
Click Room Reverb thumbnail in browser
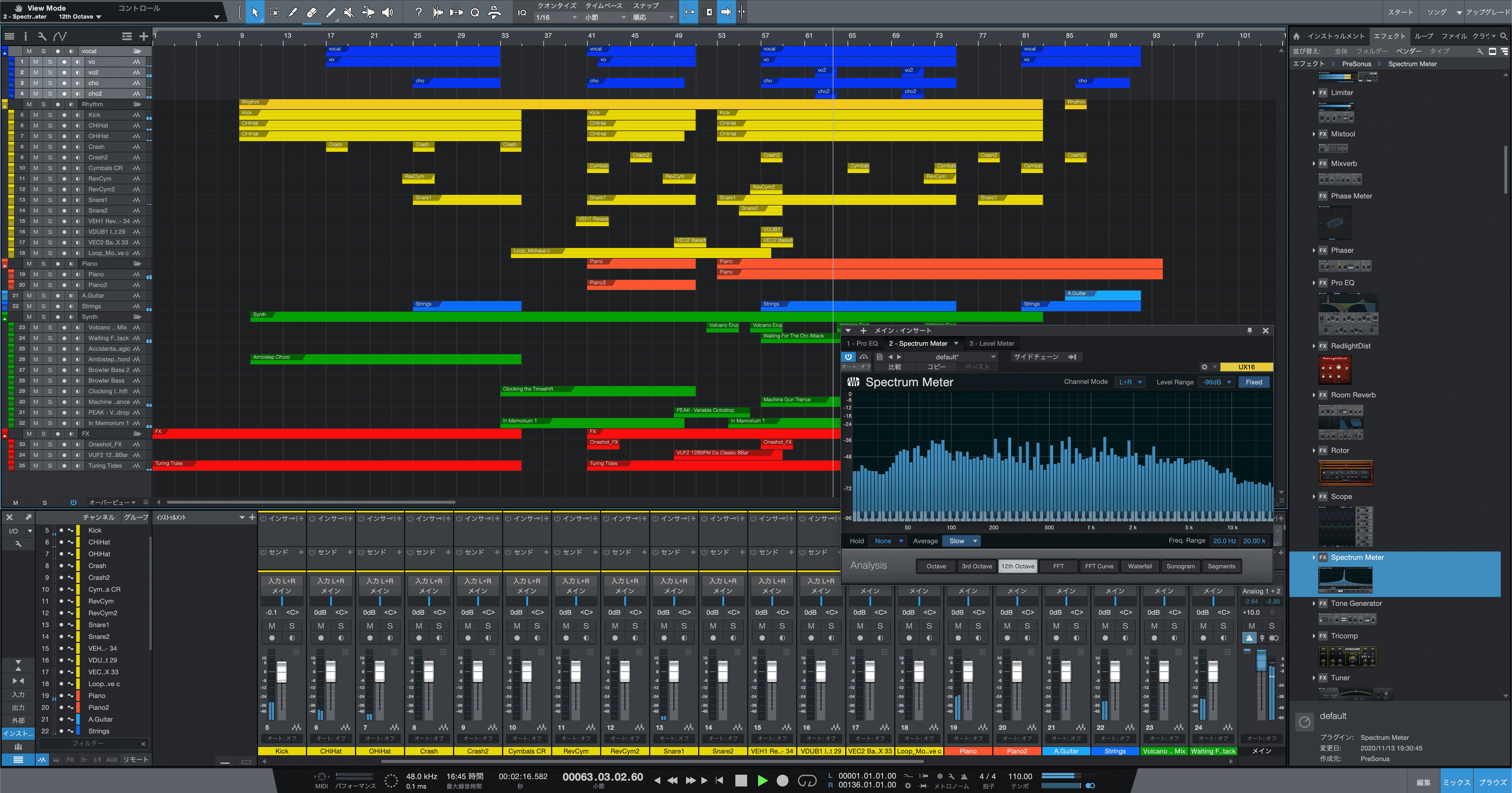tap(1341, 422)
